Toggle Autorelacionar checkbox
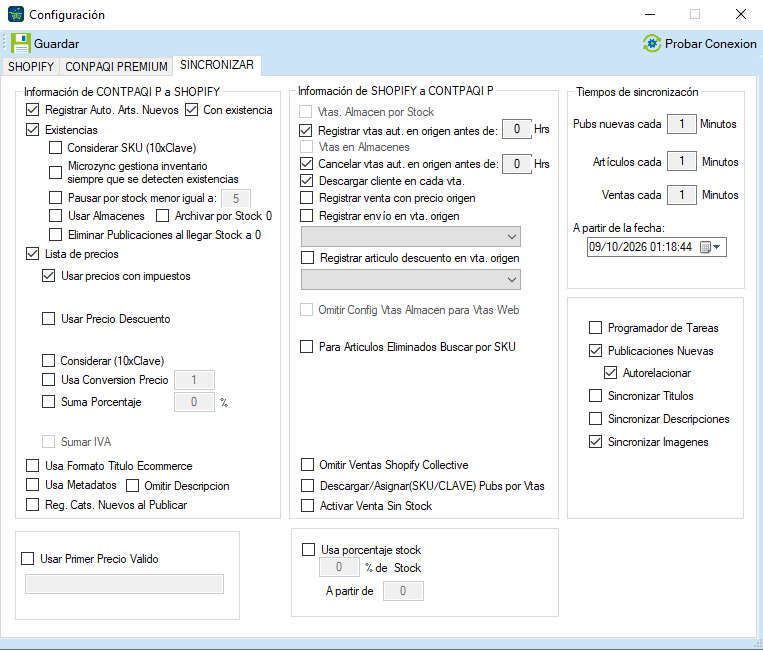The height and width of the screenshot is (651, 763). click(x=611, y=373)
